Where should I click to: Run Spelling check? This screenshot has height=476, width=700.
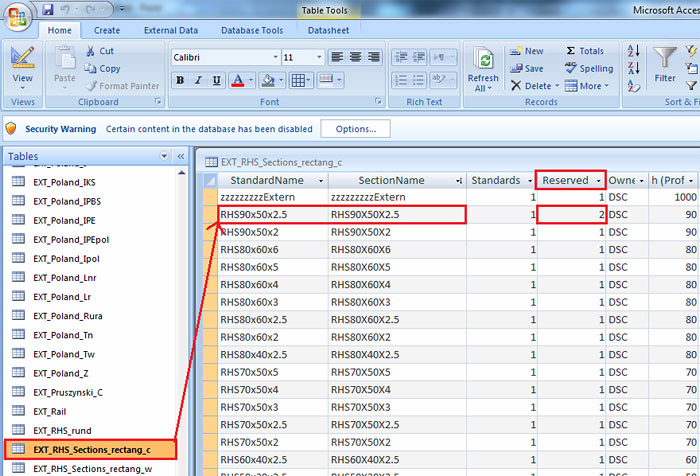point(589,68)
